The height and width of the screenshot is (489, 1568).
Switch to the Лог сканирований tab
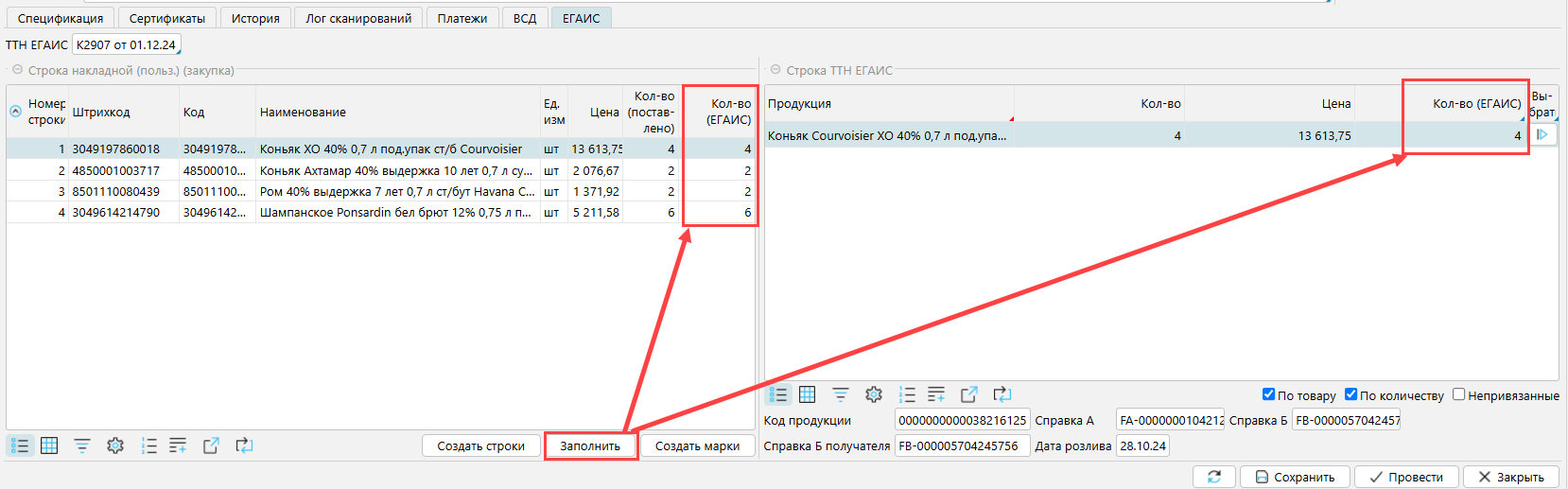tap(358, 18)
